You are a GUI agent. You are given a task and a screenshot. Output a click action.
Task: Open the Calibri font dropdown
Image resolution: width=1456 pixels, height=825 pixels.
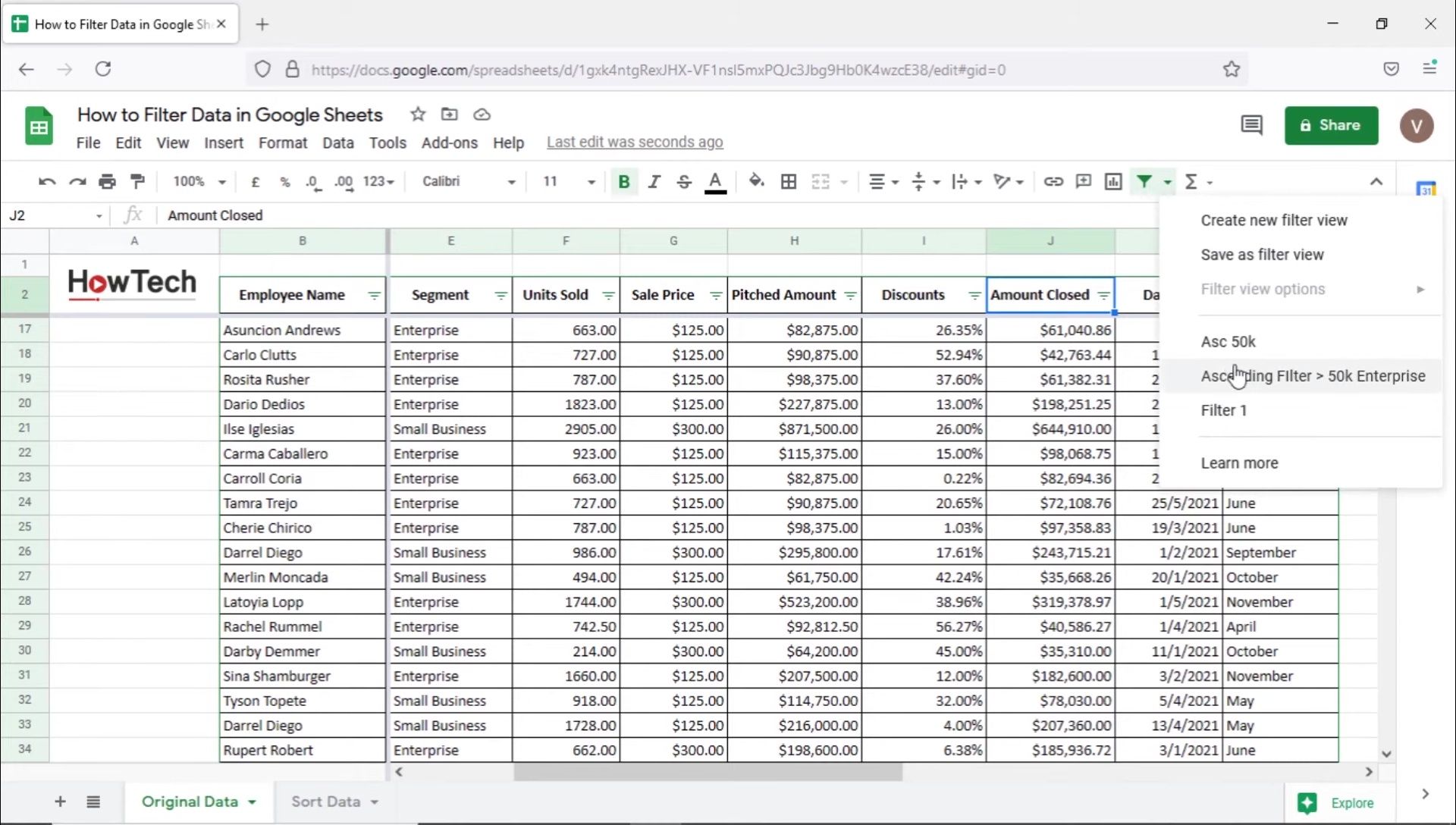point(469,182)
